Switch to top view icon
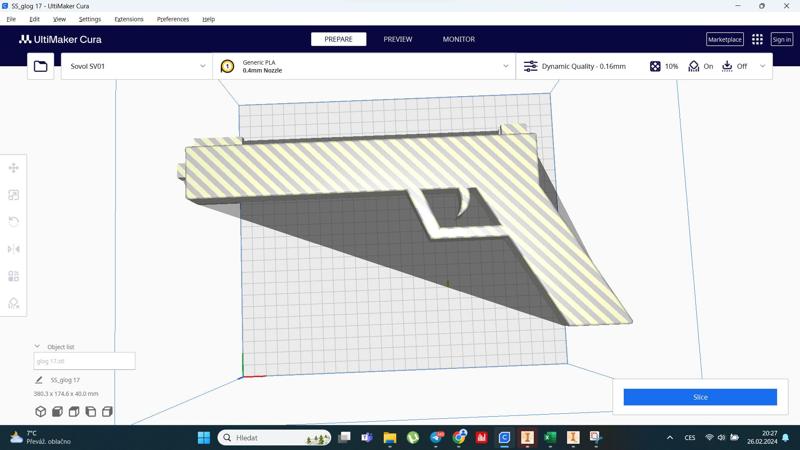This screenshot has width=800, height=450. click(74, 411)
